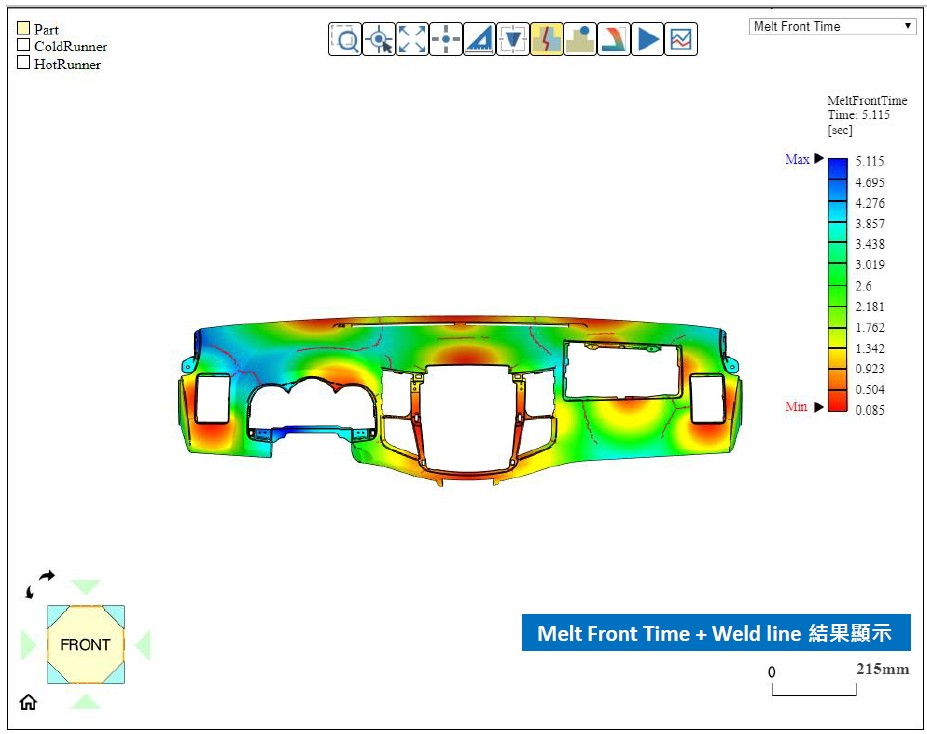The height and width of the screenshot is (734, 927).
Task: Click the FRONT face of view cube
Action: tap(85, 645)
